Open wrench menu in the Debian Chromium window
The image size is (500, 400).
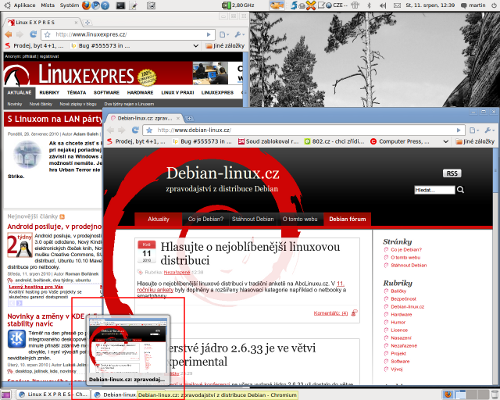pos(489,130)
